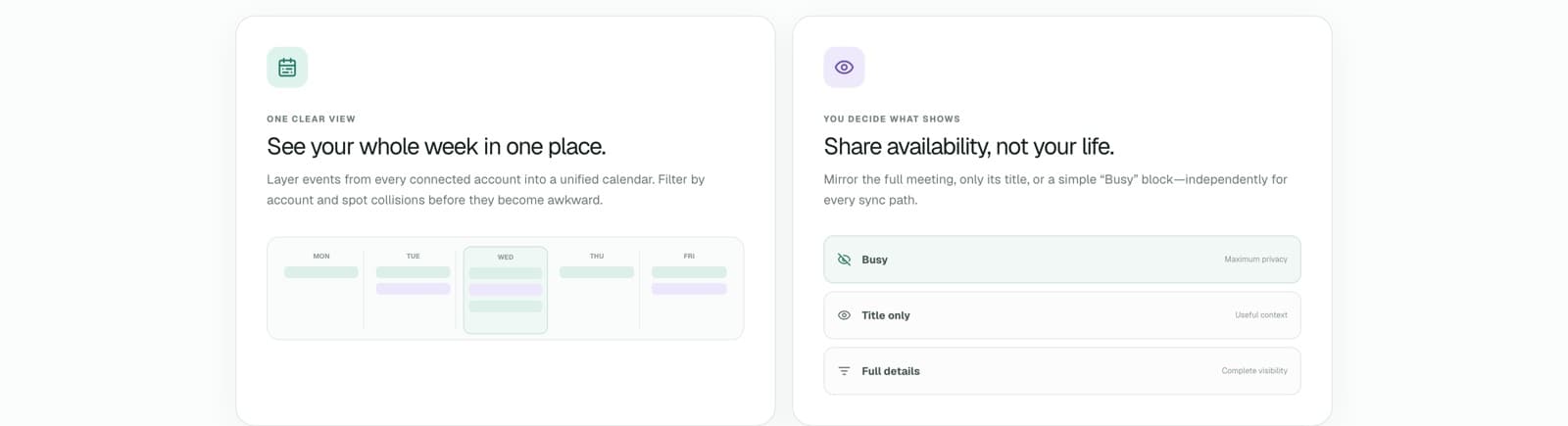
Task: Click the 'Useful context' label
Action: (x=1261, y=315)
